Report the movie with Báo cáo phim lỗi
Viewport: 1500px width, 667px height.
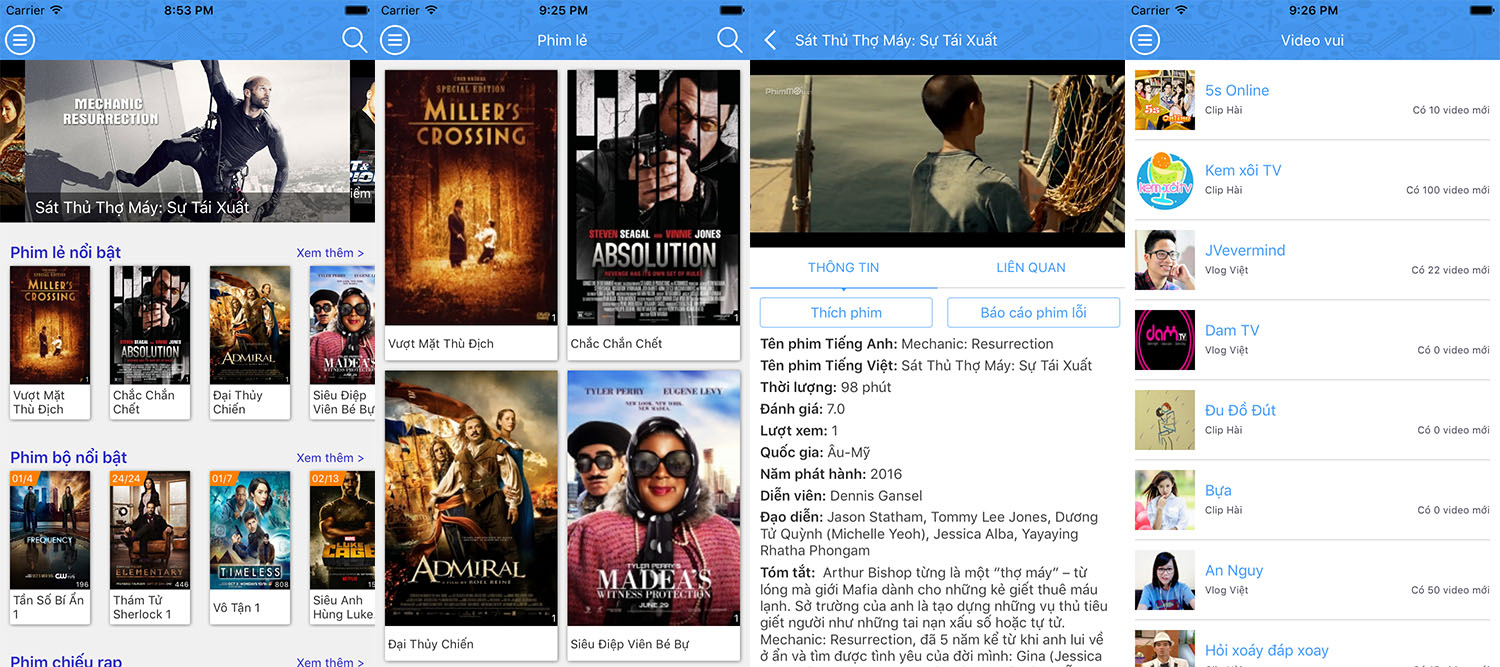click(1033, 312)
